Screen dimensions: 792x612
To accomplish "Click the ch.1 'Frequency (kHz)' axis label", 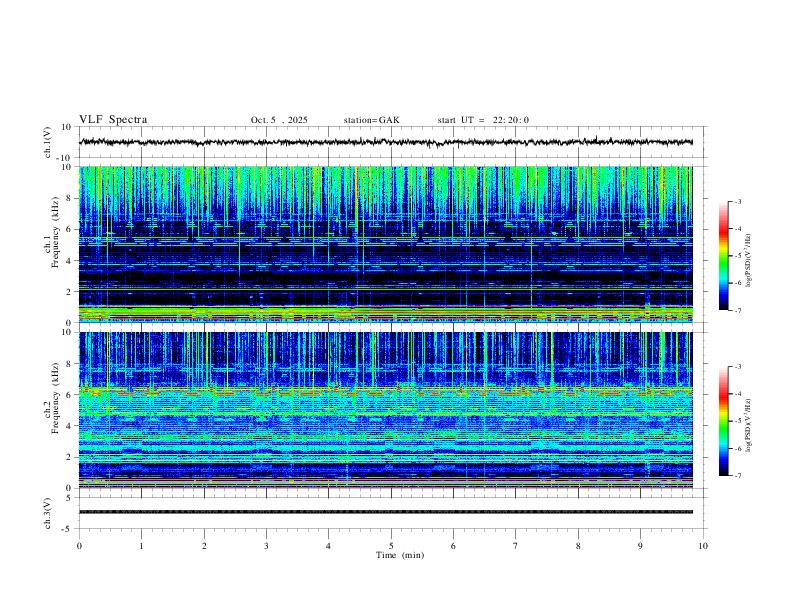I will 55,232.
